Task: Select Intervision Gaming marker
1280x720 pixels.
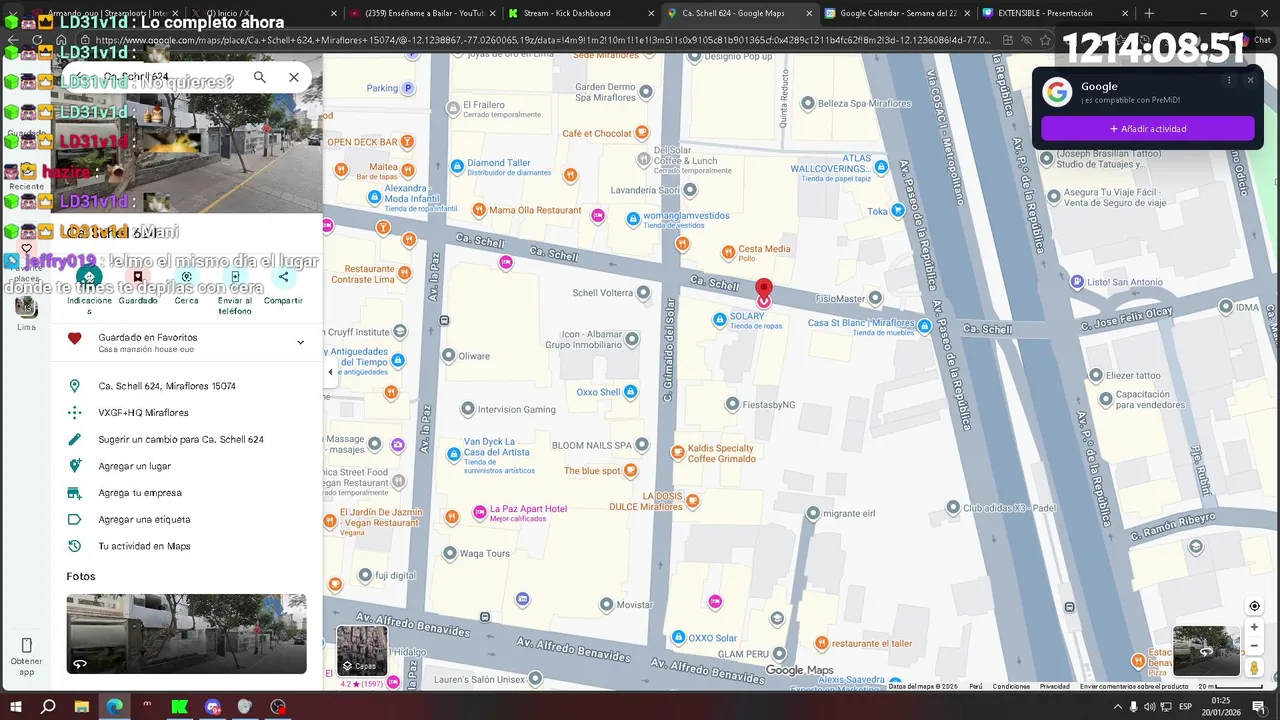Action: [467, 409]
